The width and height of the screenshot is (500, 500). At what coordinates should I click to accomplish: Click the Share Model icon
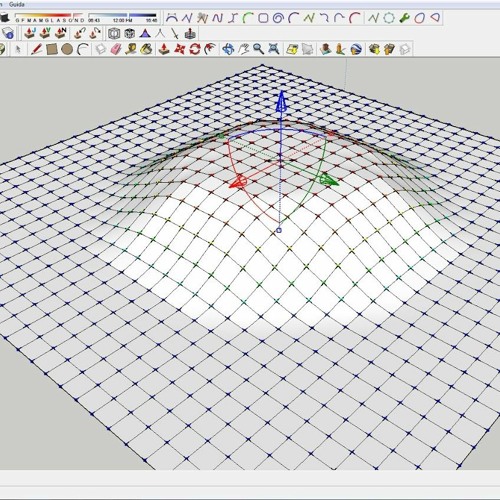[389, 49]
